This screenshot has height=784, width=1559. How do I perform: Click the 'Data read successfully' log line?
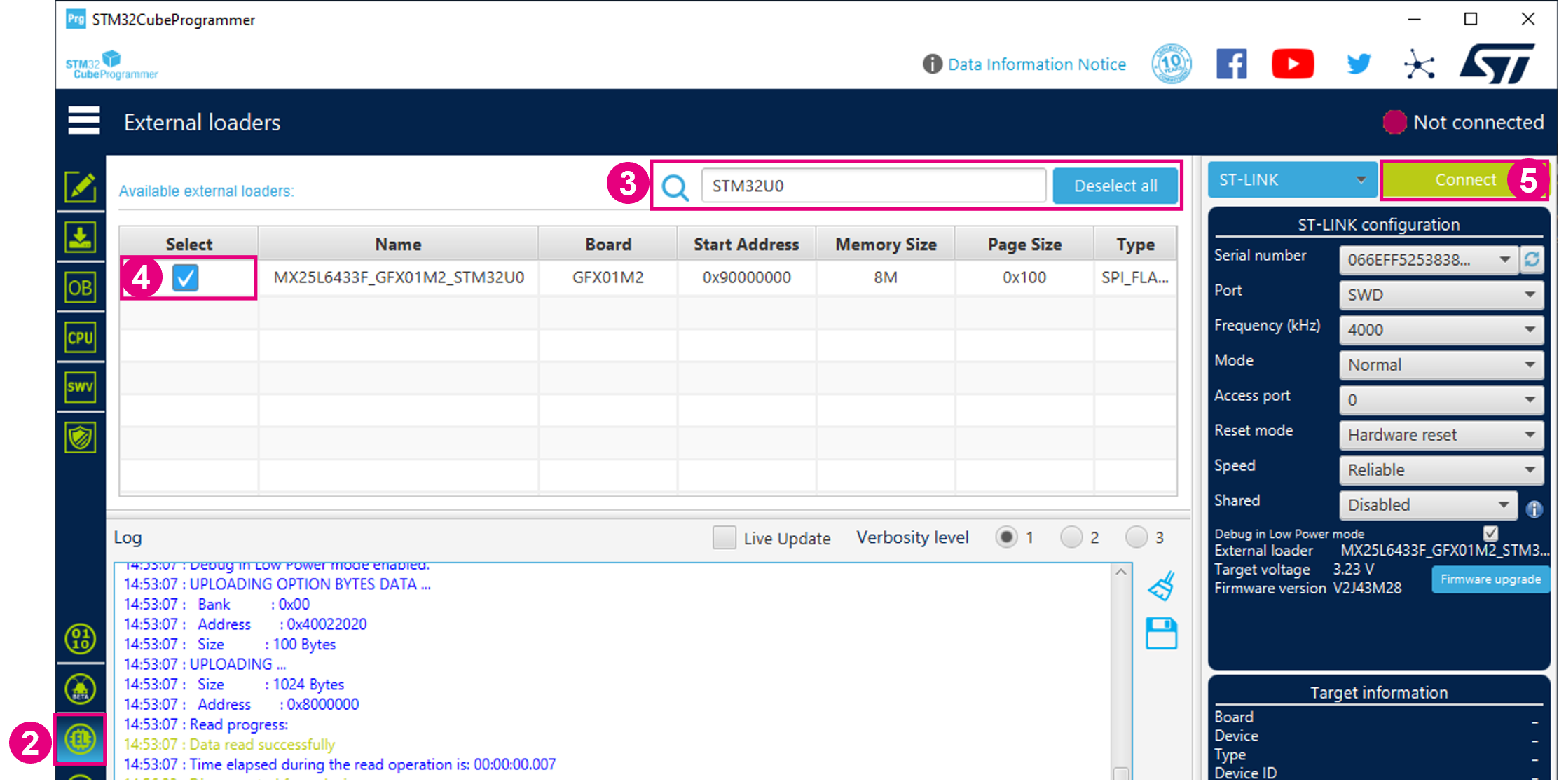(x=229, y=744)
